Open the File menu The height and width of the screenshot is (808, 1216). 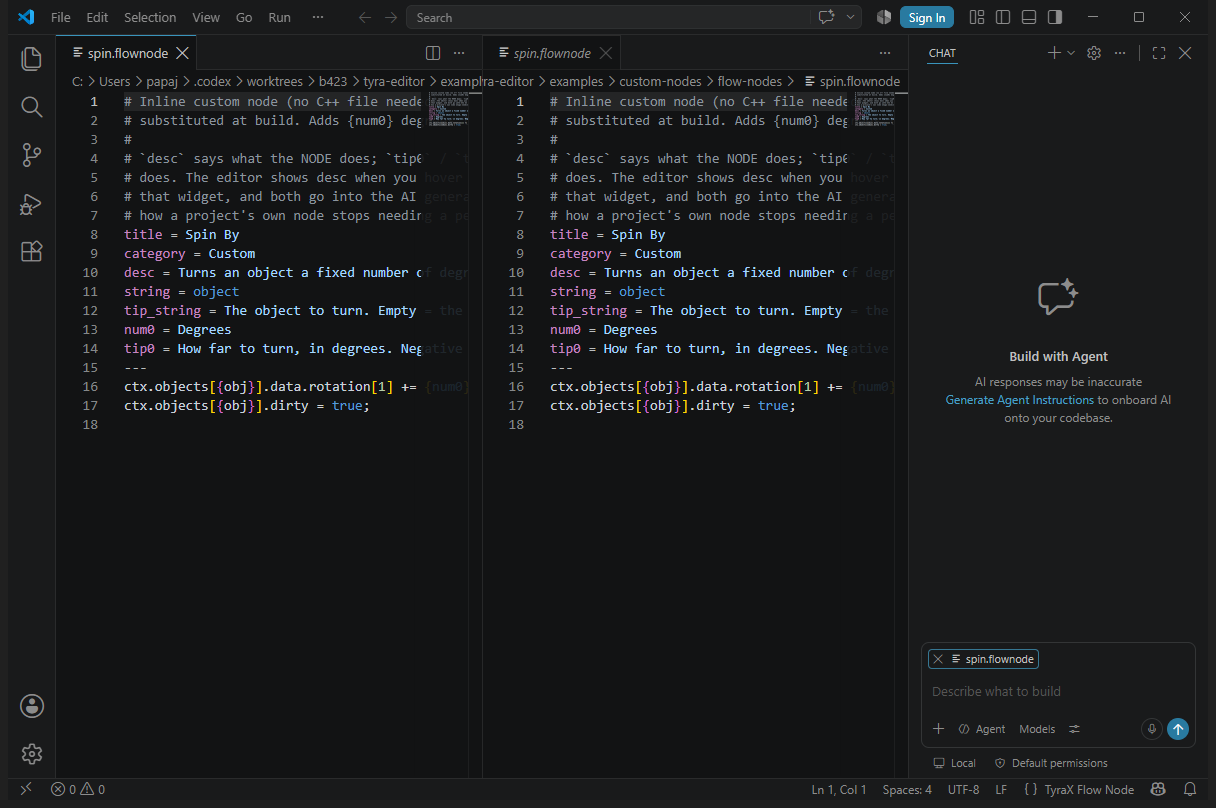tap(60, 17)
